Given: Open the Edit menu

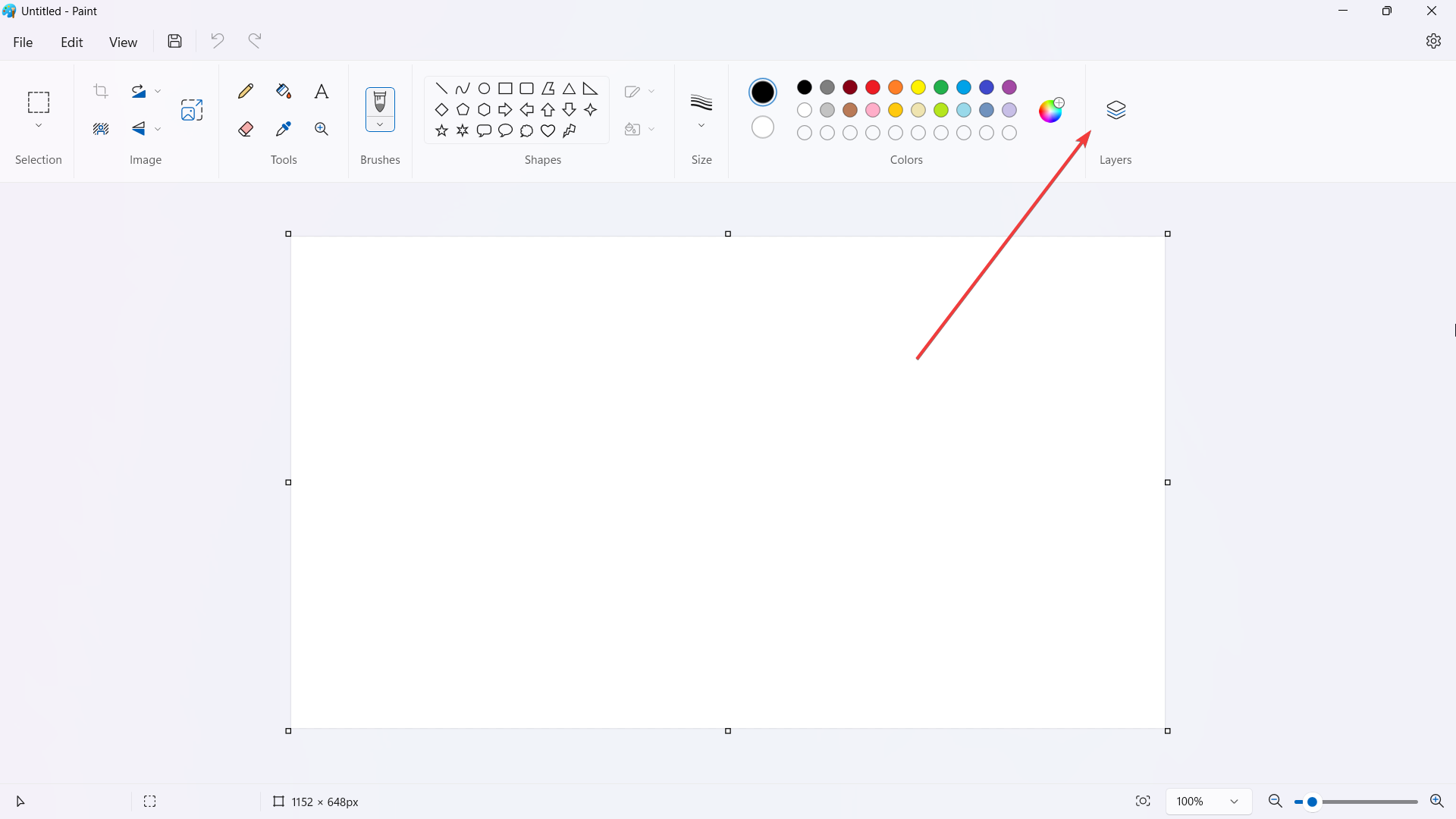Looking at the screenshot, I should coord(71,41).
